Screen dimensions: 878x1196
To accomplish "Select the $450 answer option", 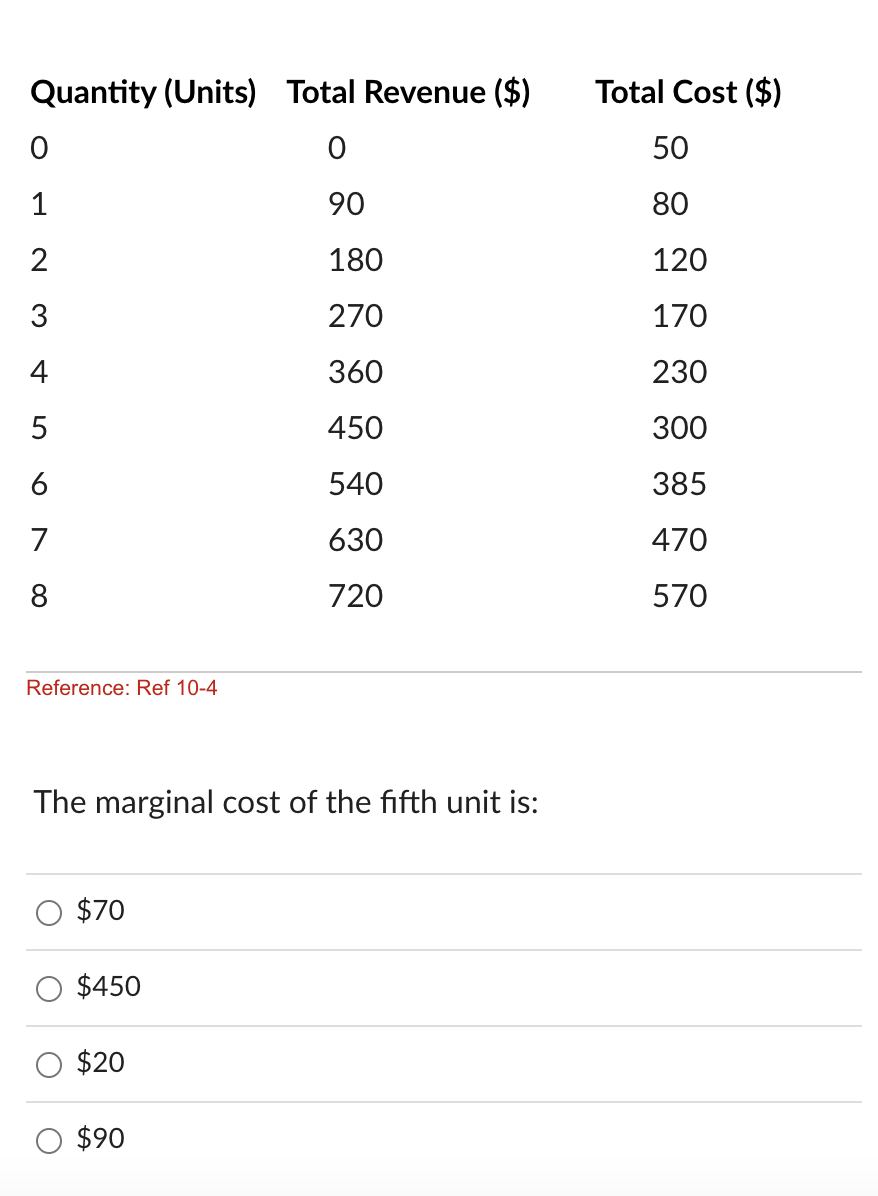I will coord(48,989).
